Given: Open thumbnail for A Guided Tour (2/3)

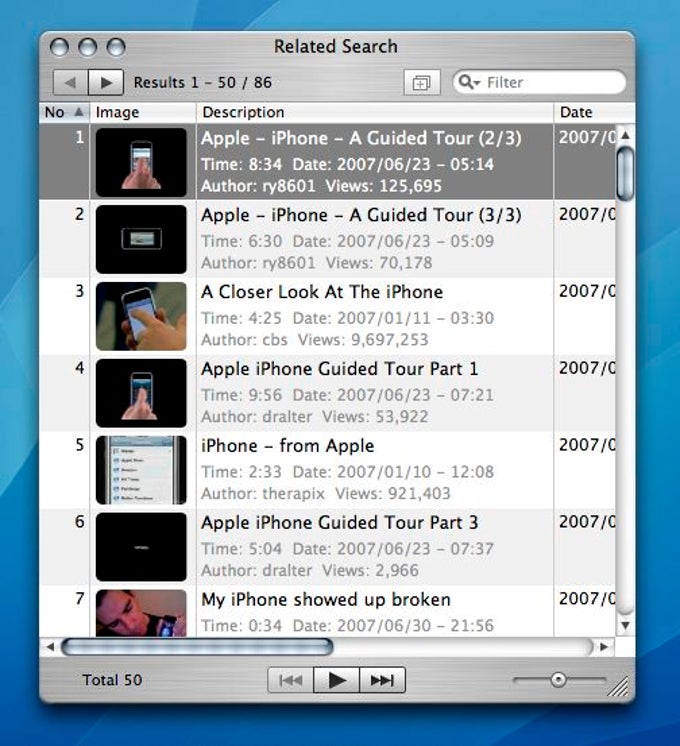Looking at the screenshot, I should (141, 162).
